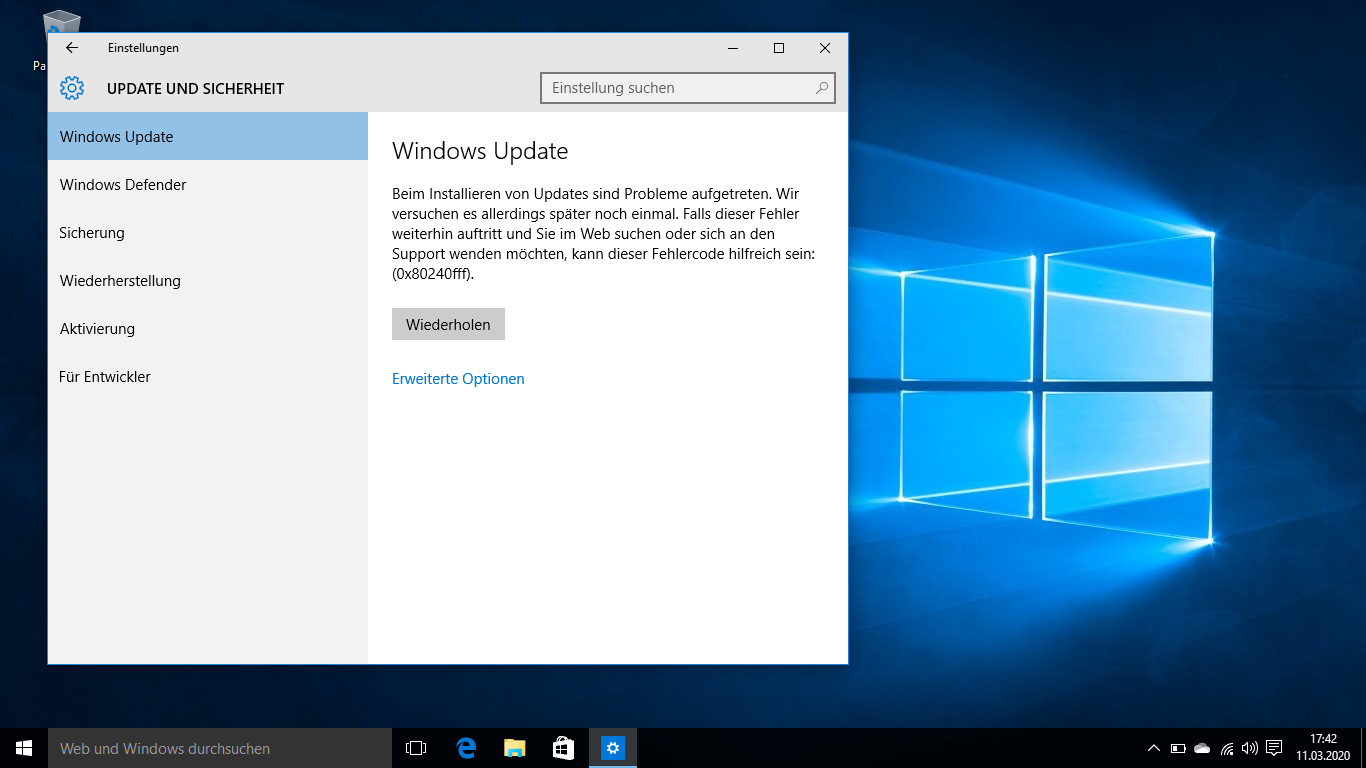Open the volume control in system tray
Screen dimensions: 1366x768
point(1250,748)
